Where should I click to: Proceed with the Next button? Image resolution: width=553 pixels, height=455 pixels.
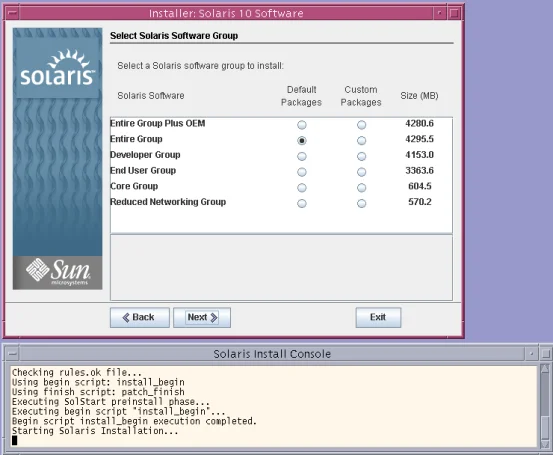pos(202,317)
